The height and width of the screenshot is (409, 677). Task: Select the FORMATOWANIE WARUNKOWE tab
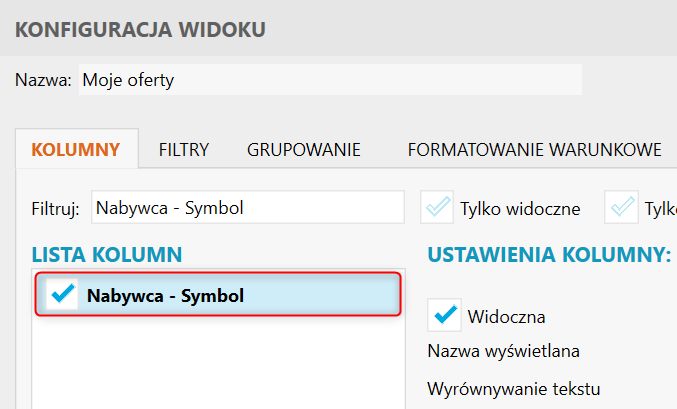click(534, 151)
